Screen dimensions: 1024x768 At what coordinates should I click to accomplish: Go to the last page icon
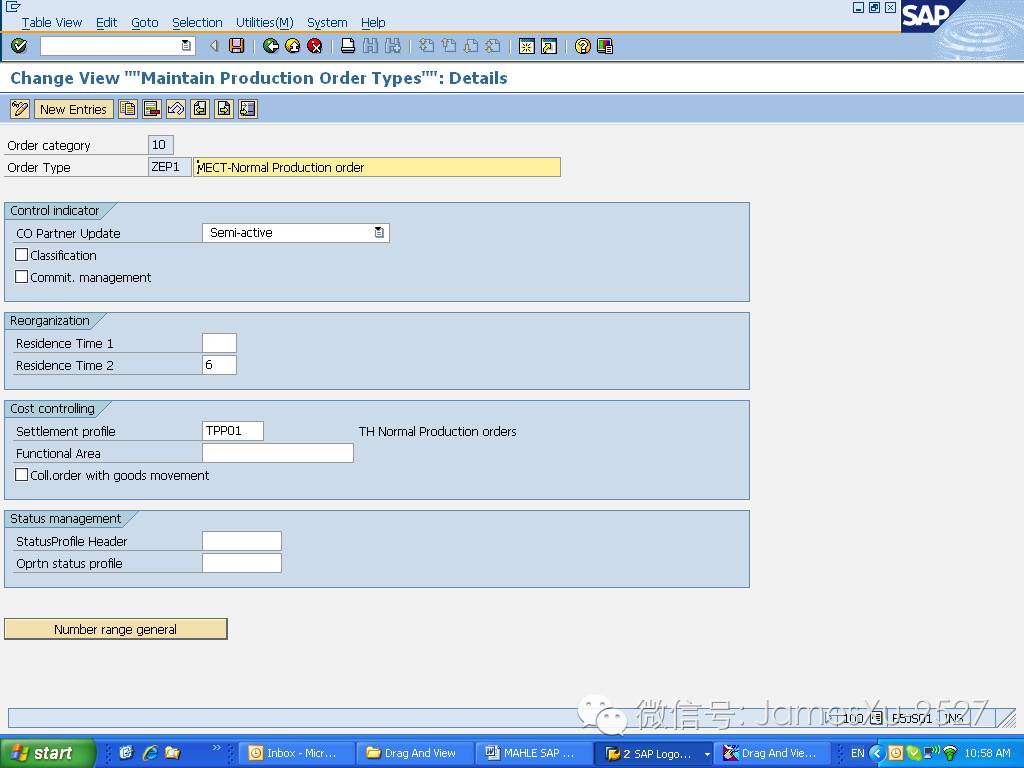coord(493,46)
